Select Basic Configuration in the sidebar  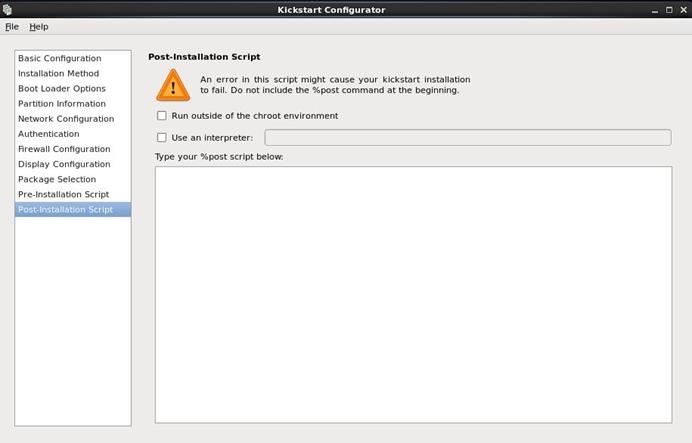coord(73,58)
